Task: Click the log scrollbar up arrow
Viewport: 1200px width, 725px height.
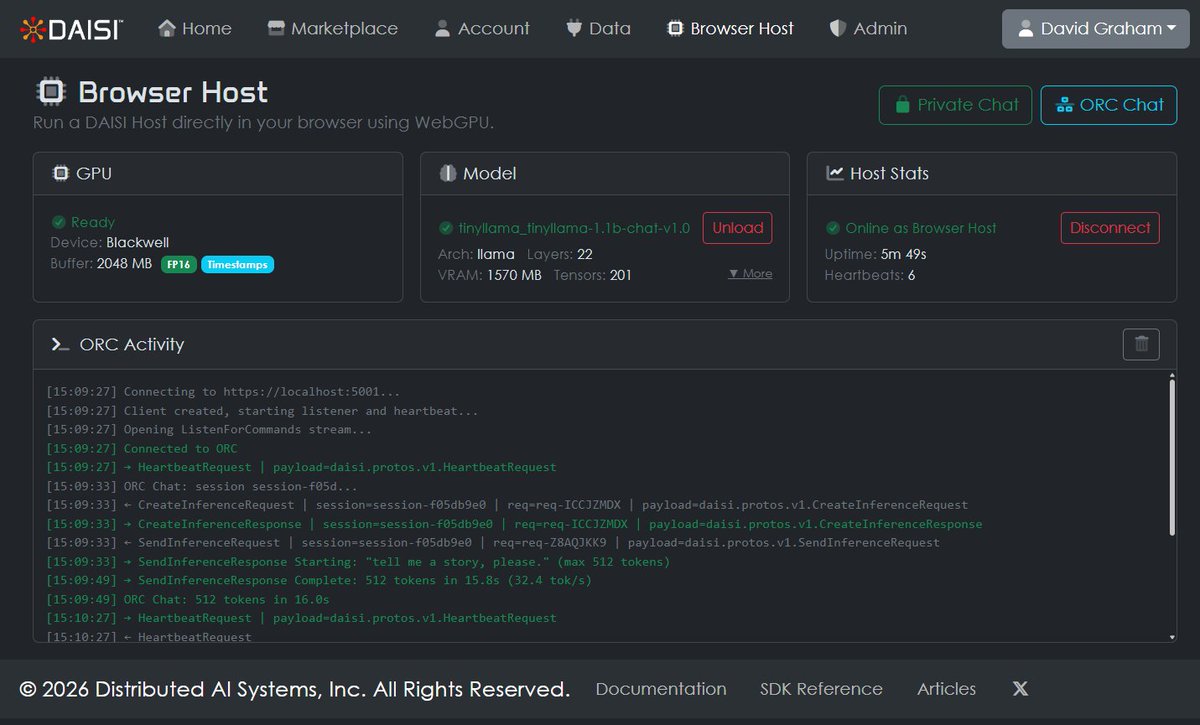Action: click(x=1171, y=377)
